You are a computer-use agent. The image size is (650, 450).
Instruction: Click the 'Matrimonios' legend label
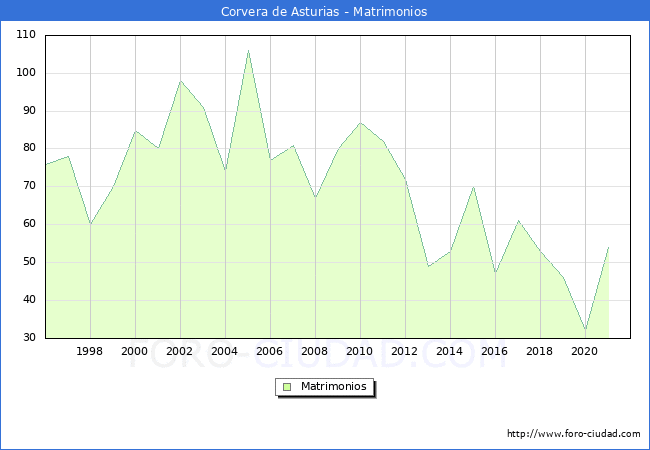pyautogui.click(x=334, y=386)
